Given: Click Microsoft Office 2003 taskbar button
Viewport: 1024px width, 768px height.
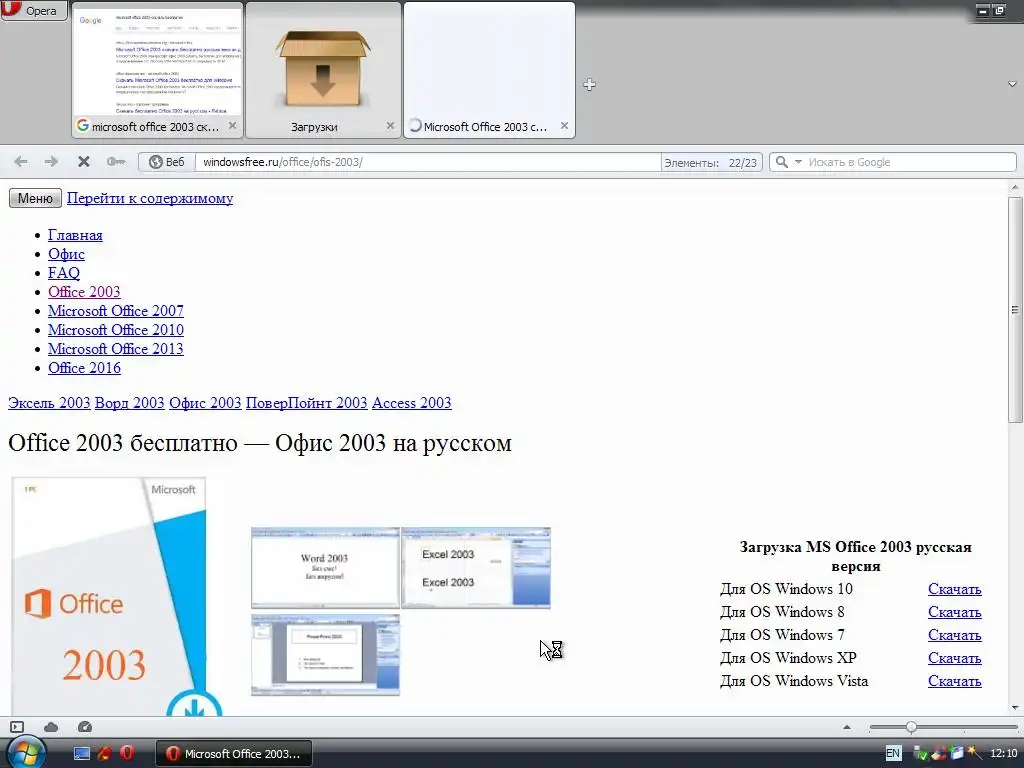Looking at the screenshot, I should 234,753.
